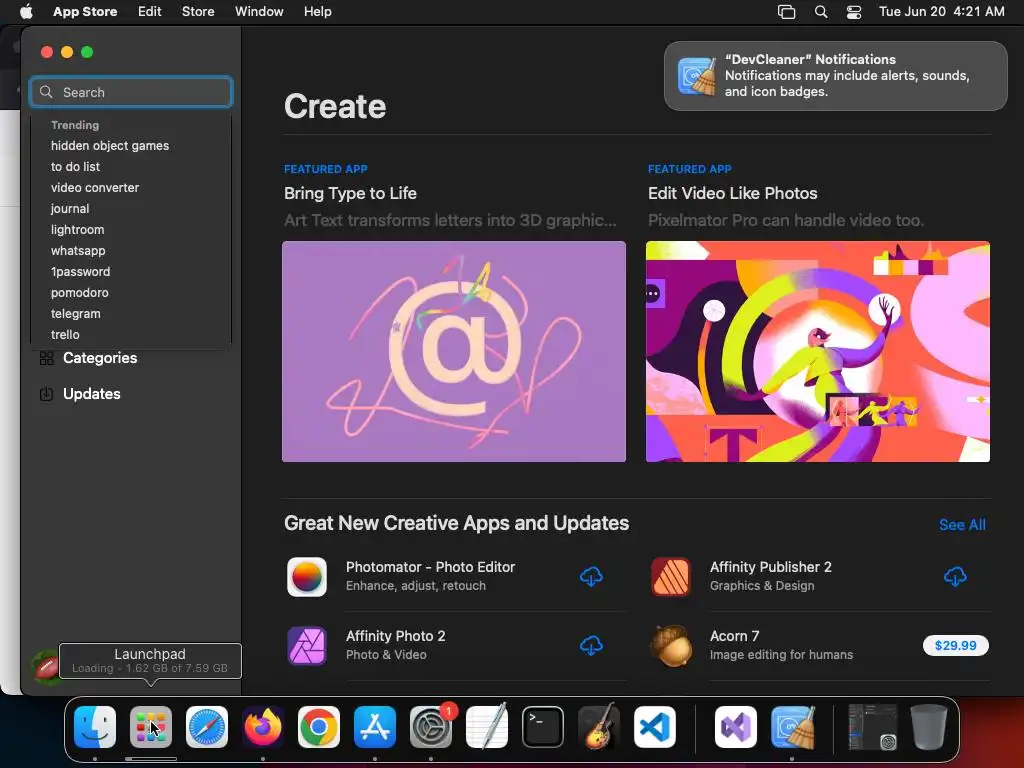
Task: Select trending search 'pomodoro'
Action: 80,293
